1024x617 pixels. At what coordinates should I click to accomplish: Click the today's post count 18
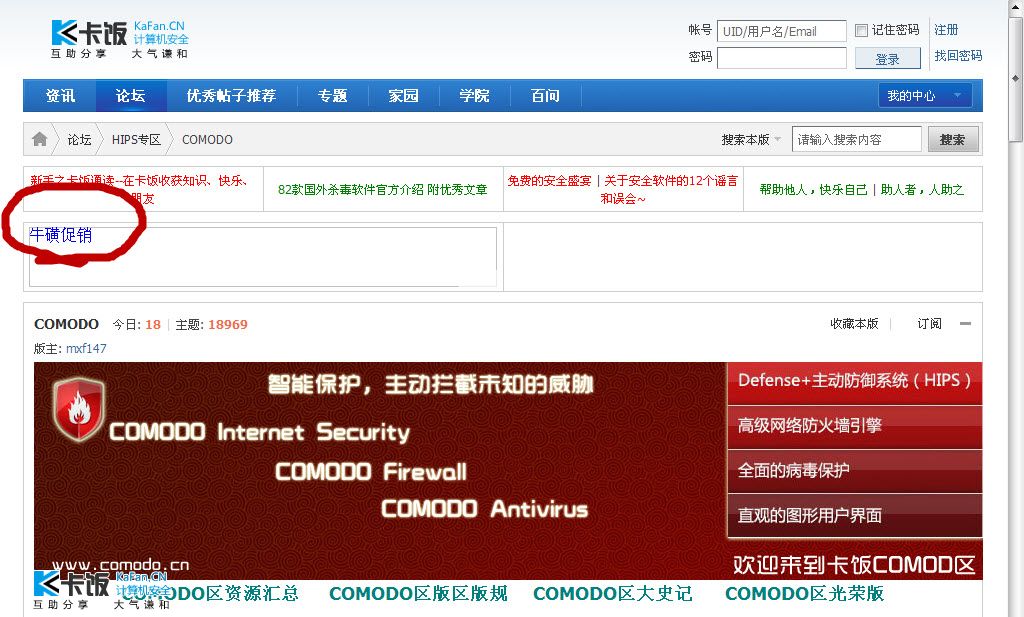tap(153, 324)
